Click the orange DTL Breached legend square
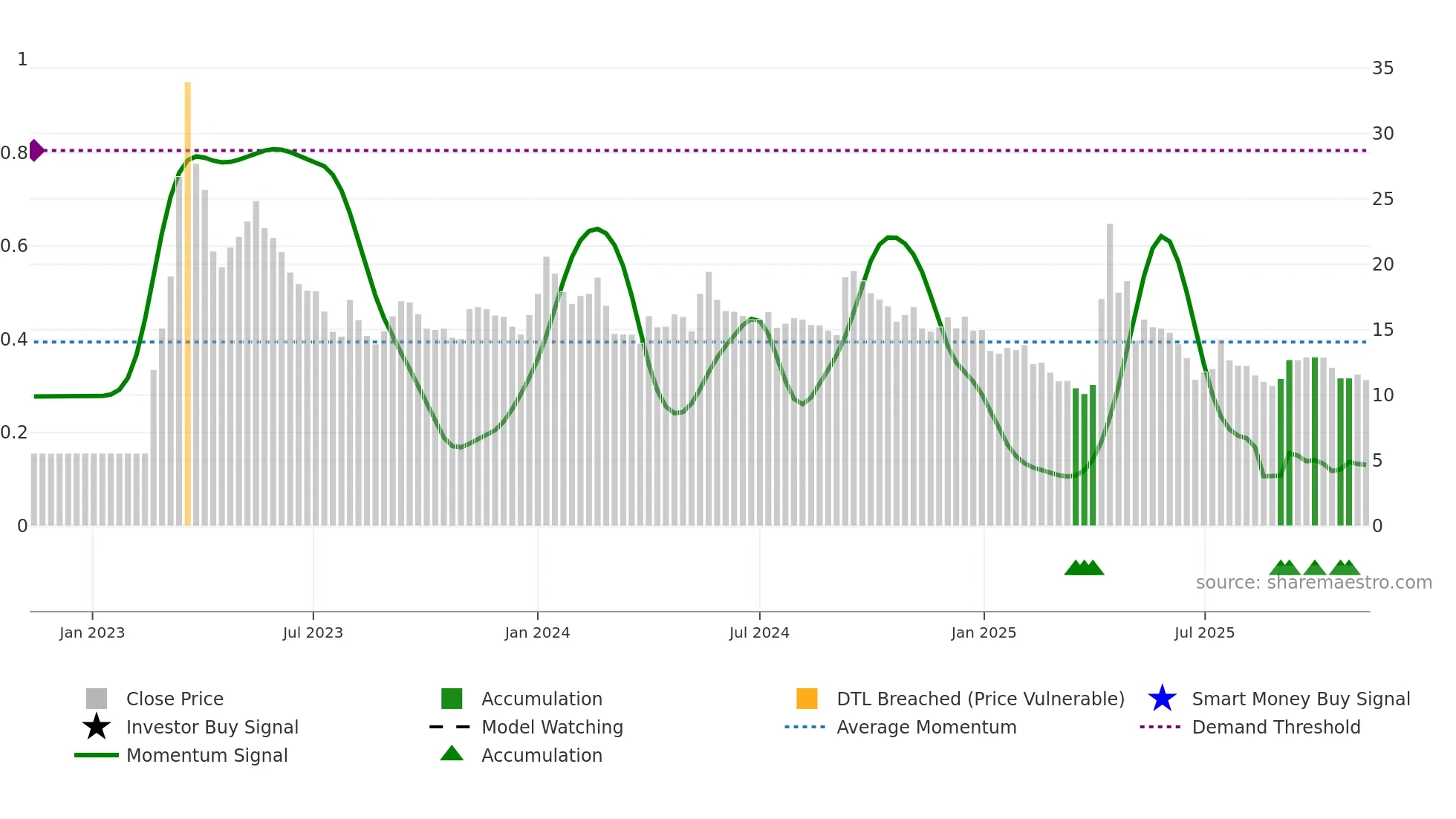Screen dimensions: 1456x819 pos(807,699)
